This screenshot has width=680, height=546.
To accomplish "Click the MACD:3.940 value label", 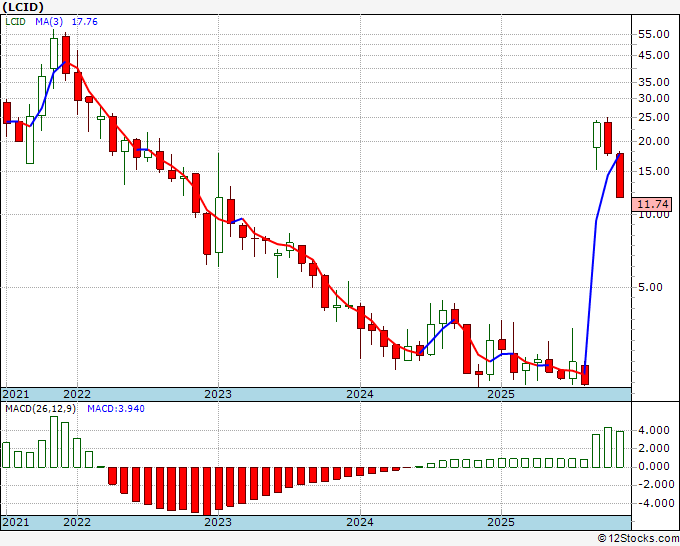I will coord(116,409).
